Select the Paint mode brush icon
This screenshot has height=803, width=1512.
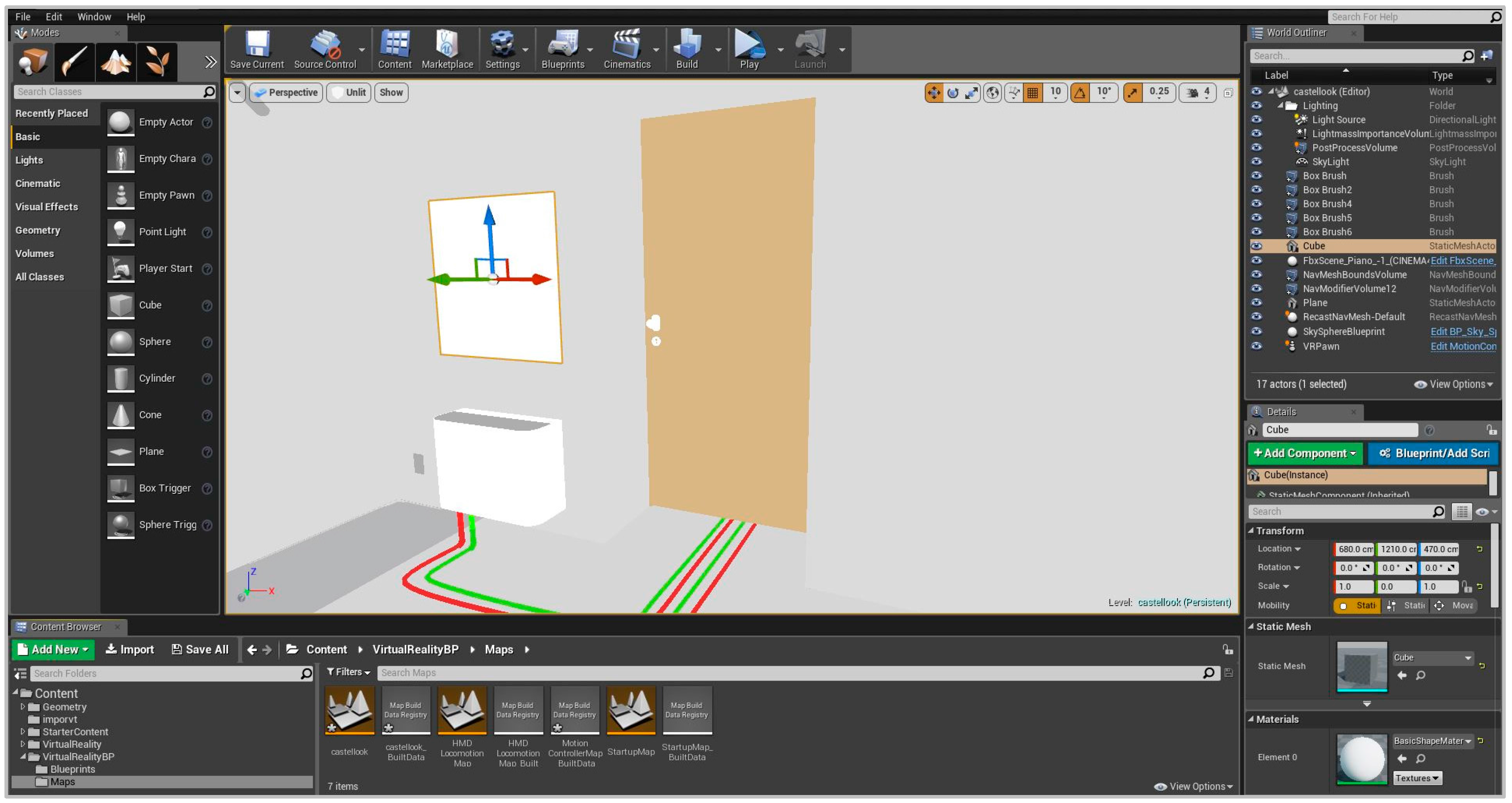74,61
